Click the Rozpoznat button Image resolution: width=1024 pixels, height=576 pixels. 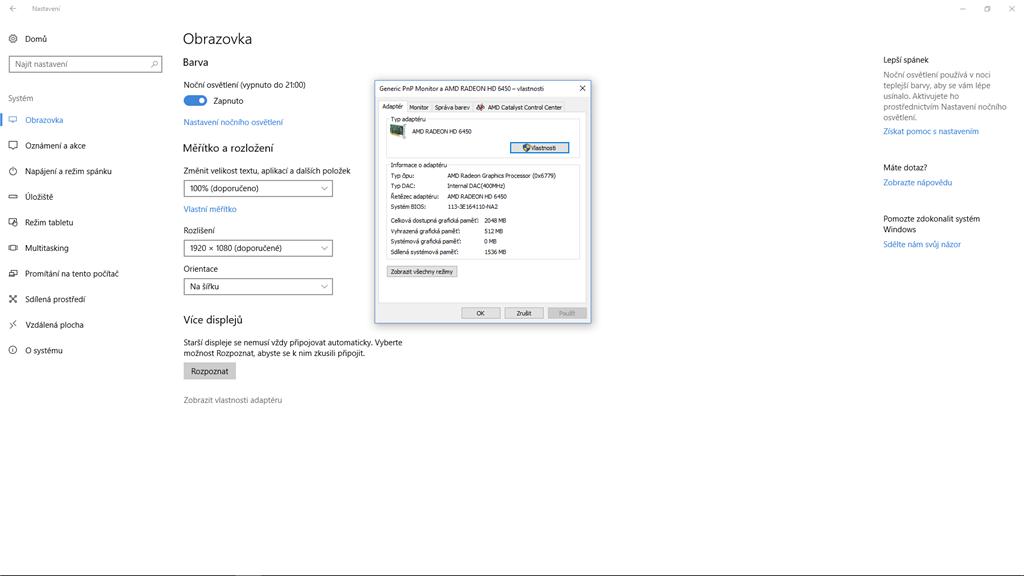(x=210, y=371)
